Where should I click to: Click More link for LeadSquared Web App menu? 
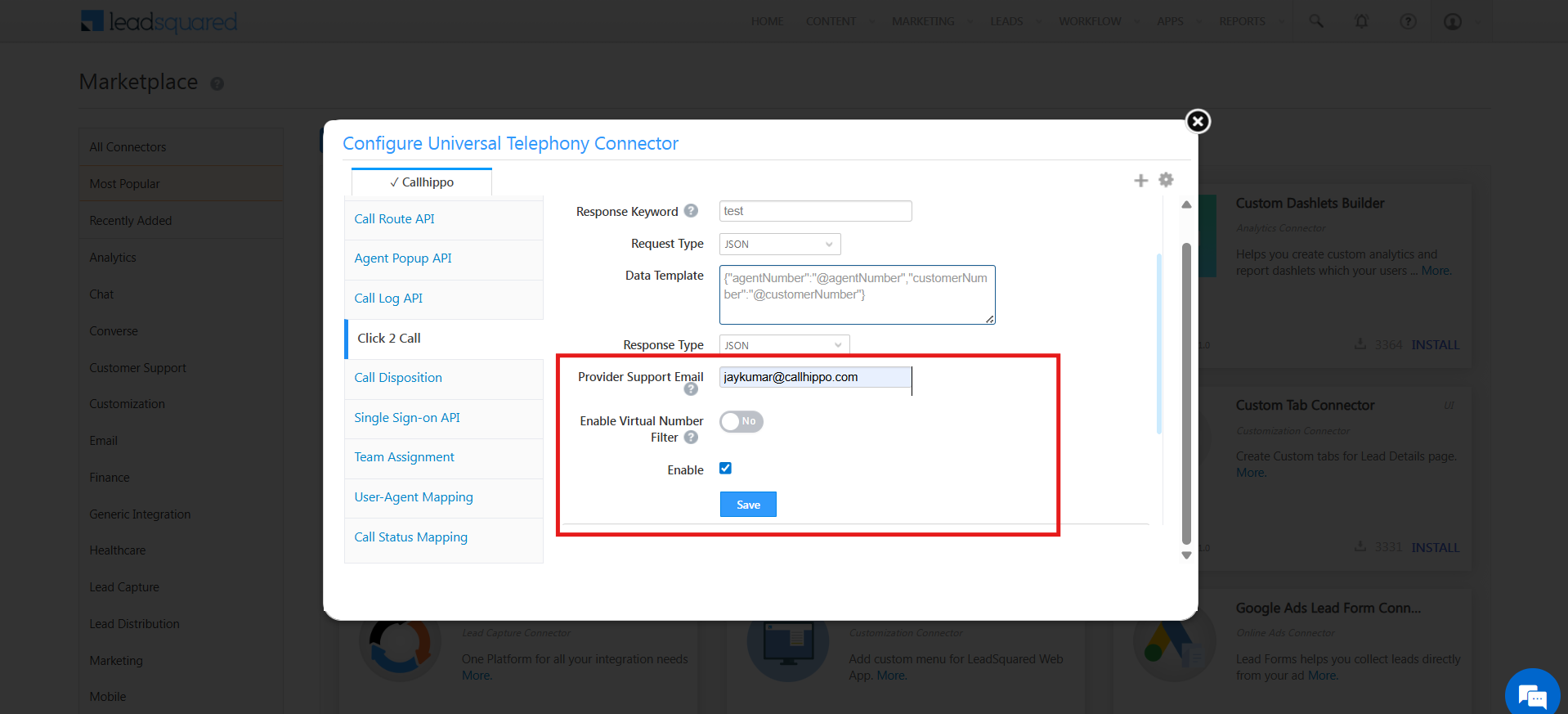(x=892, y=676)
